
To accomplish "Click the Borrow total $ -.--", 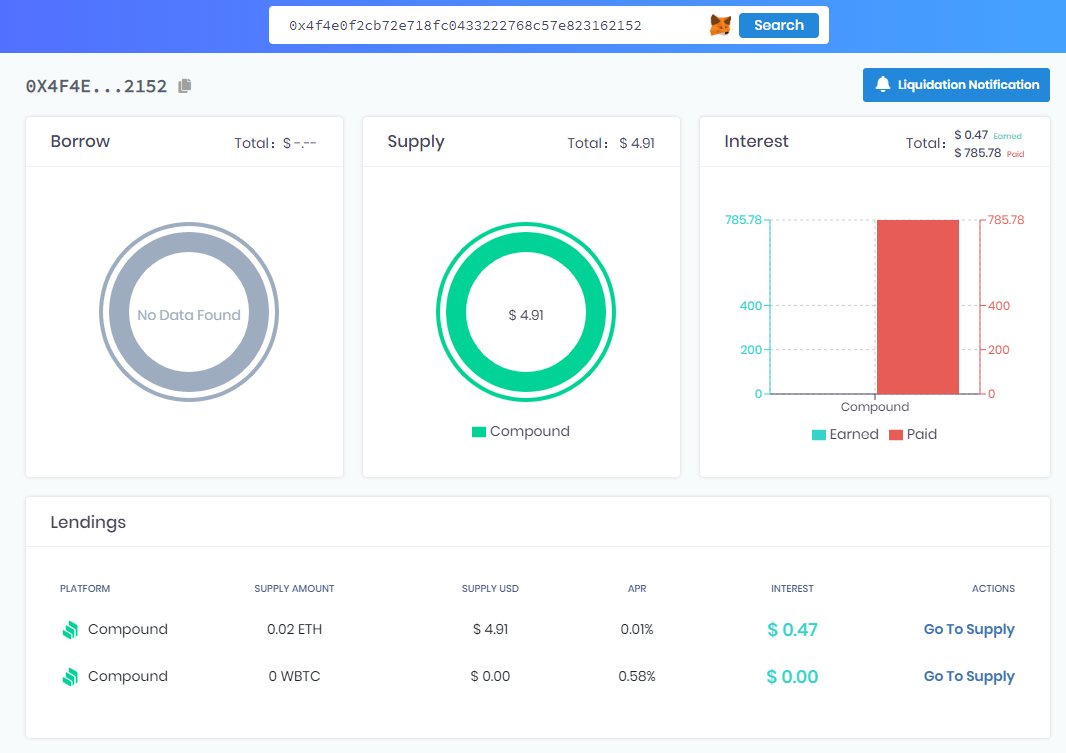I will pos(299,143).
